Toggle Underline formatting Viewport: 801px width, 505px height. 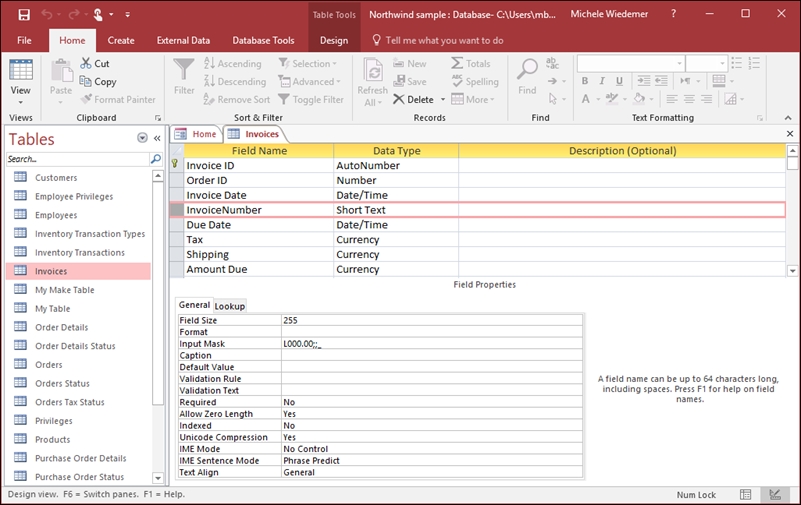click(619, 81)
